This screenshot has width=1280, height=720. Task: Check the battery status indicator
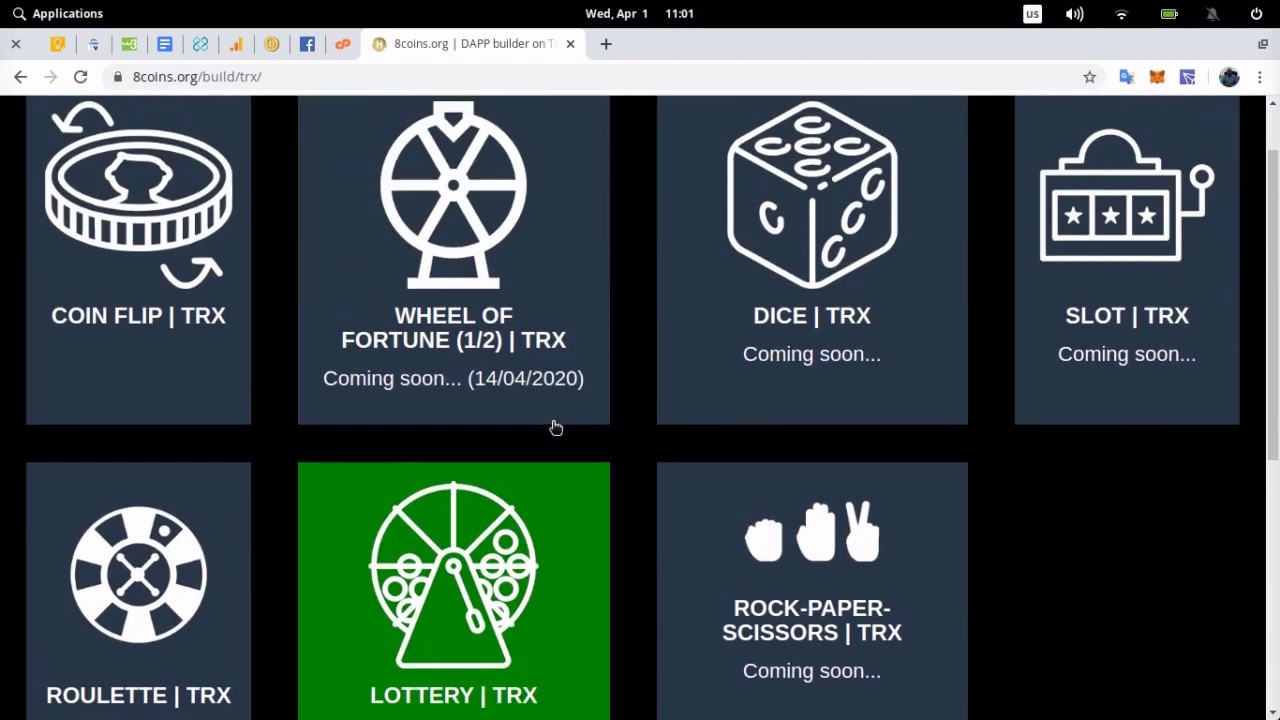pos(1168,13)
